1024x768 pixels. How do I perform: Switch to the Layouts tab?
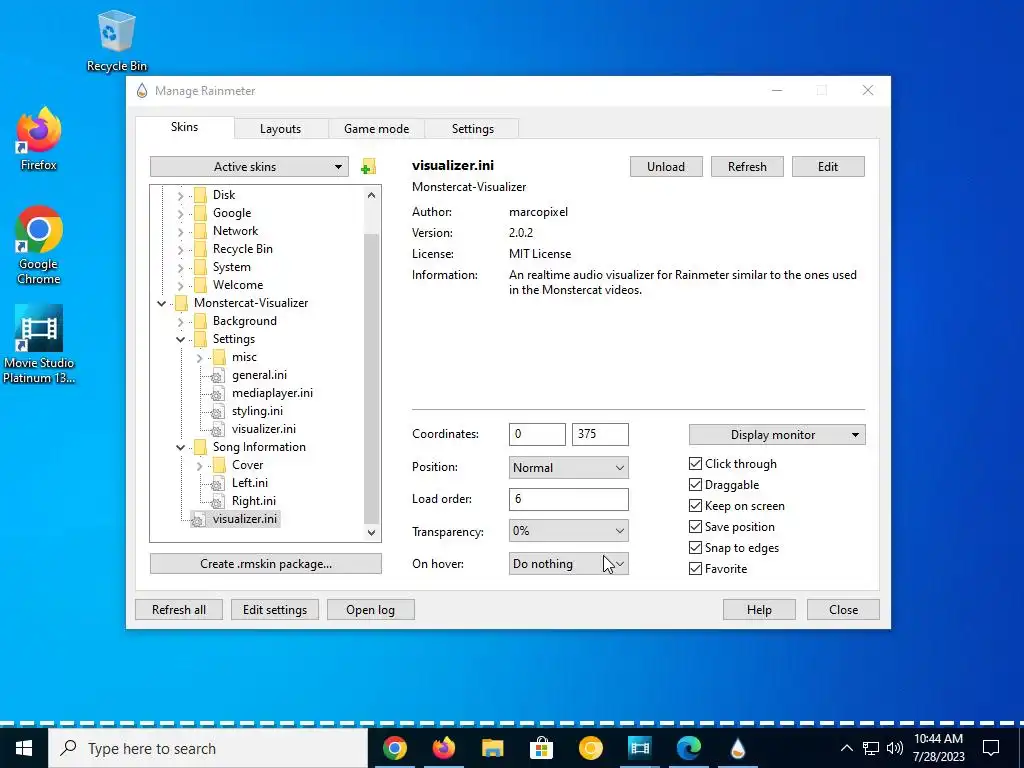(280, 129)
